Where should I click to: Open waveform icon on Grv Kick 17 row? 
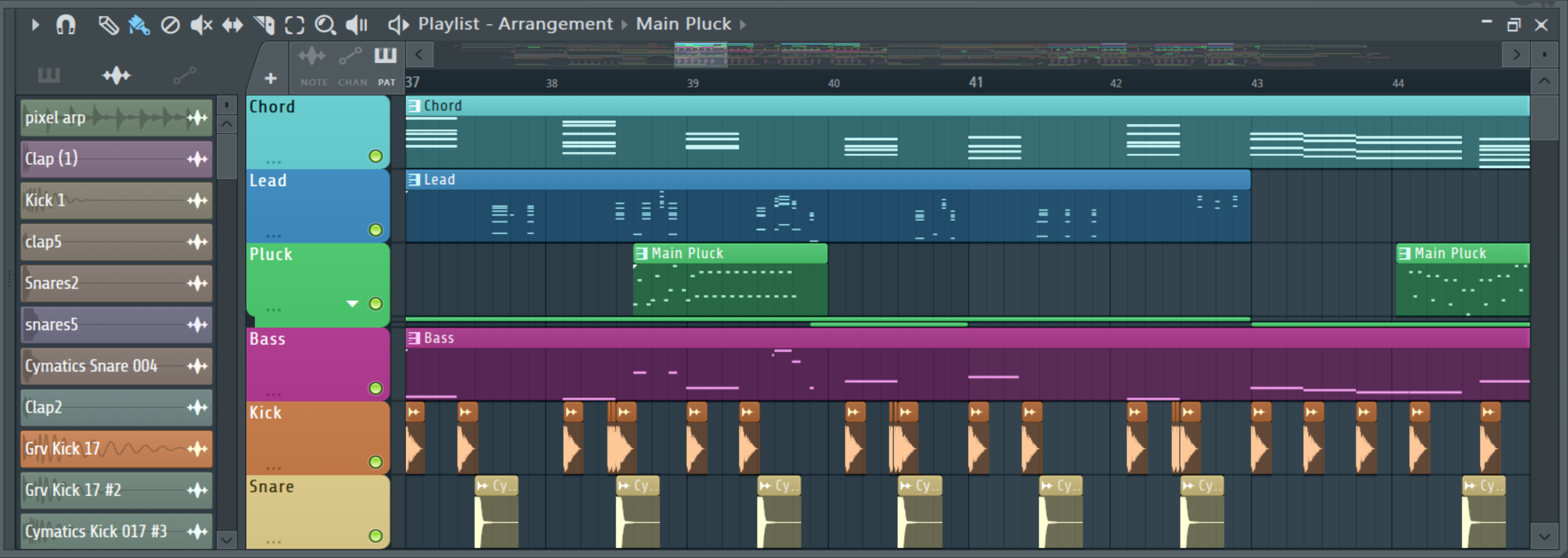(x=197, y=449)
